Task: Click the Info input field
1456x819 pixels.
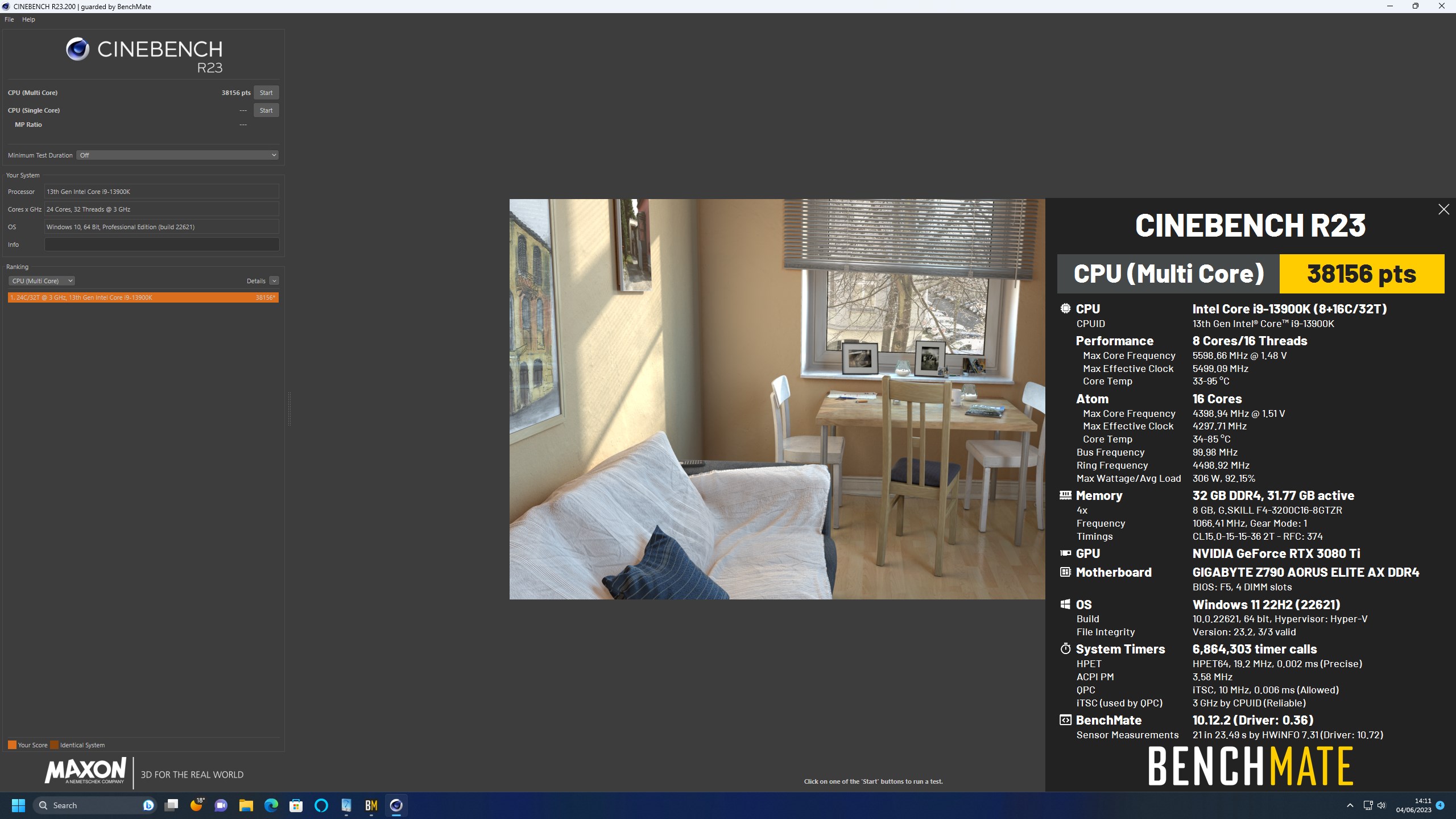Action: coord(162,245)
